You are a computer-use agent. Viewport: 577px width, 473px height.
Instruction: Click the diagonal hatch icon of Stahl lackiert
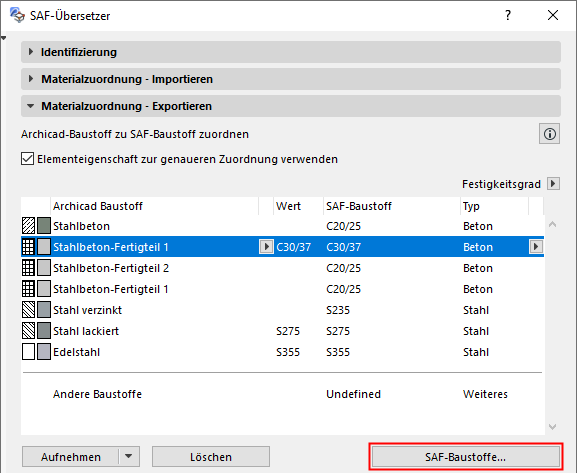28,331
